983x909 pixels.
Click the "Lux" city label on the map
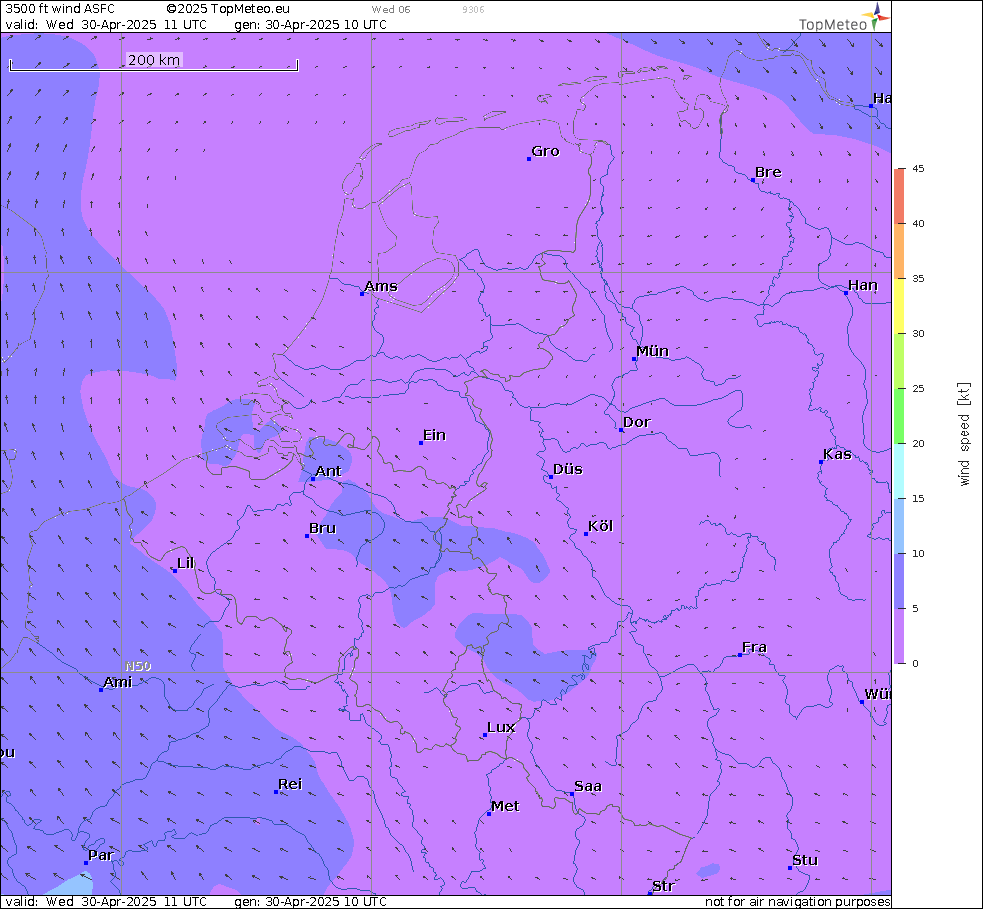pyautogui.click(x=502, y=727)
